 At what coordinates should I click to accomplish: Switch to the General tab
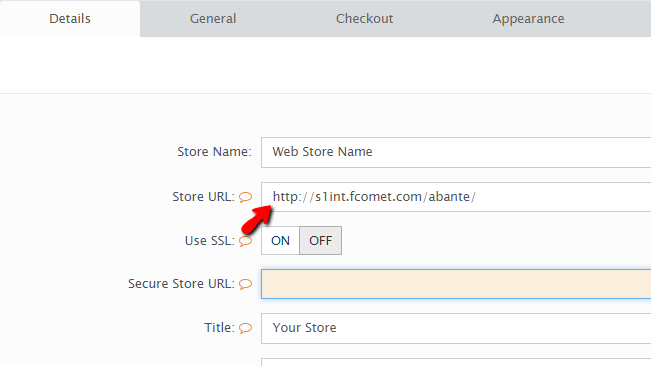point(213,19)
